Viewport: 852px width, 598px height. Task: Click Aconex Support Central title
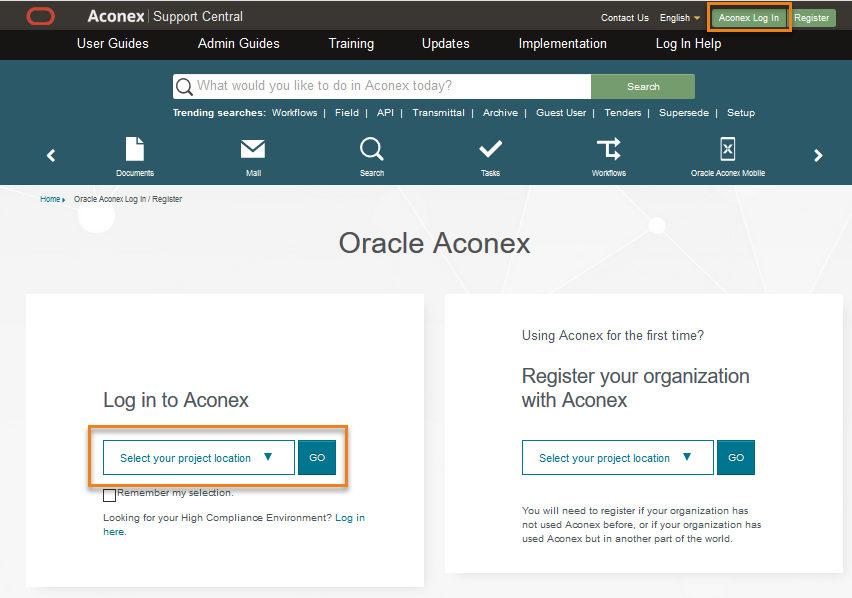pos(165,16)
